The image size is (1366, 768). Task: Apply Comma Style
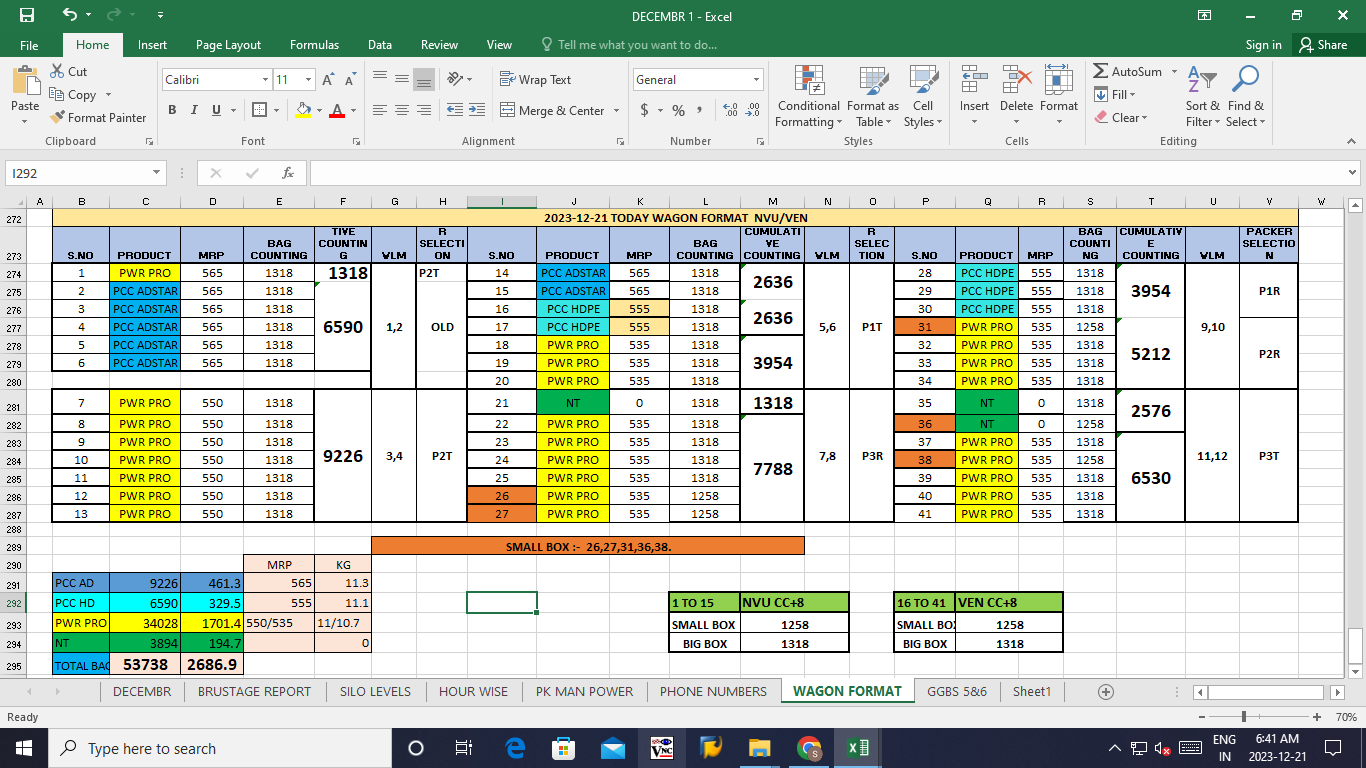[x=699, y=110]
